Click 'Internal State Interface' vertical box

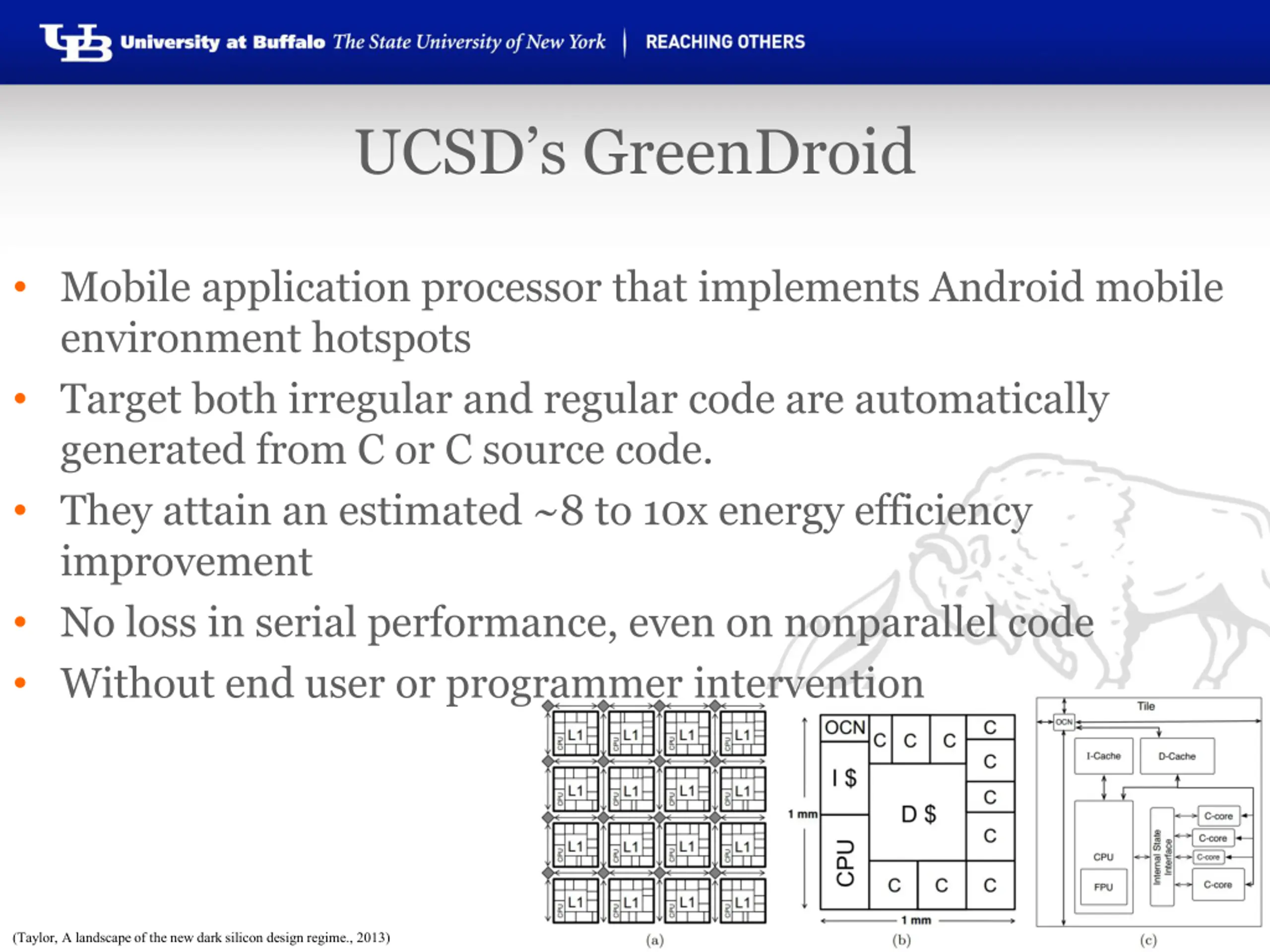click(1162, 857)
